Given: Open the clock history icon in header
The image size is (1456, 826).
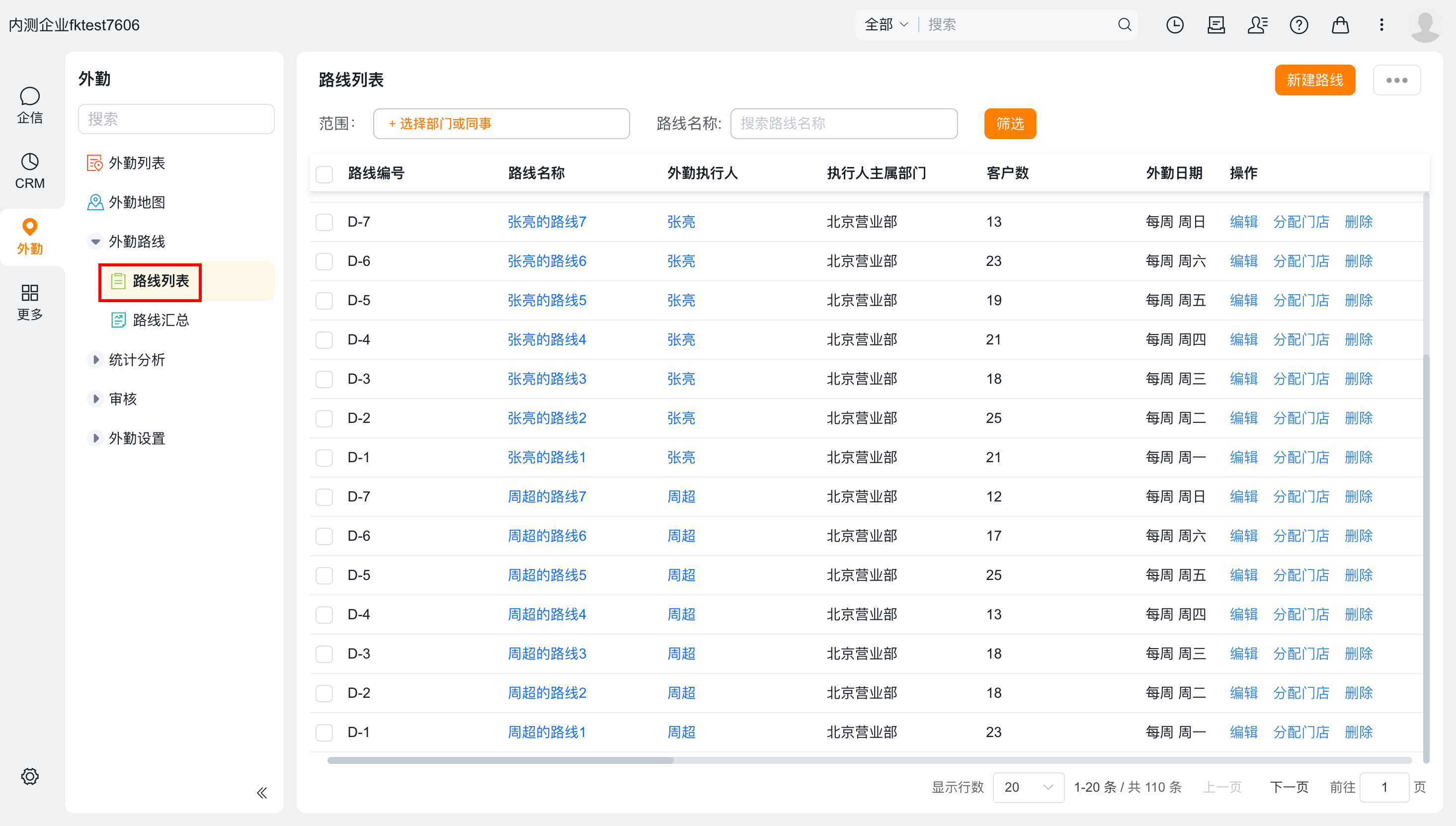Looking at the screenshot, I should 1175,24.
